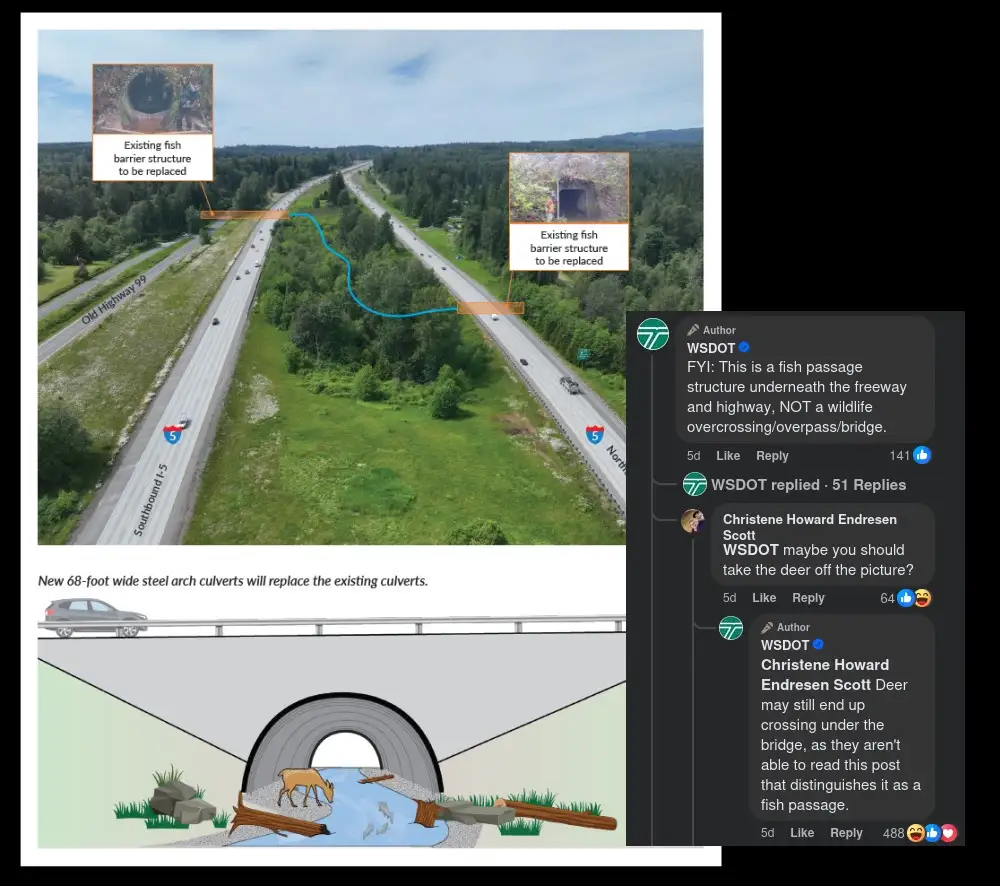This screenshot has height=886, width=1000.
Task: Click the deer in the culvert illustration
Action: pyautogui.click(x=306, y=786)
